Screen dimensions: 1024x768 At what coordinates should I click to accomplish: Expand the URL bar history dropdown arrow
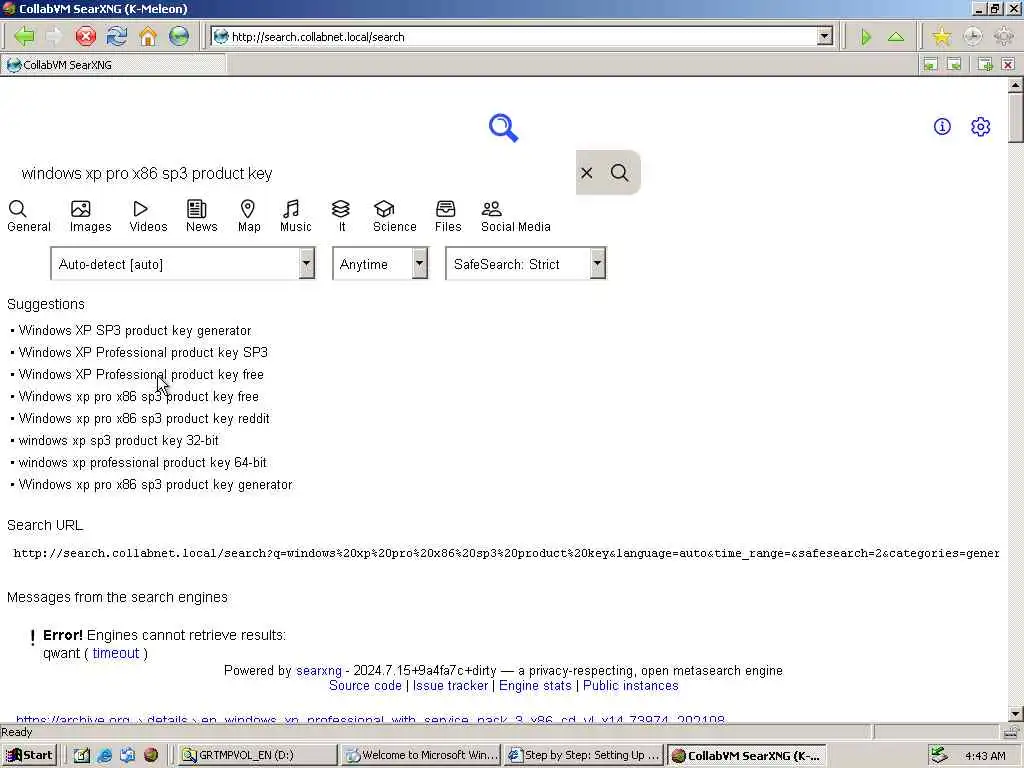click(x=825, y=36)
